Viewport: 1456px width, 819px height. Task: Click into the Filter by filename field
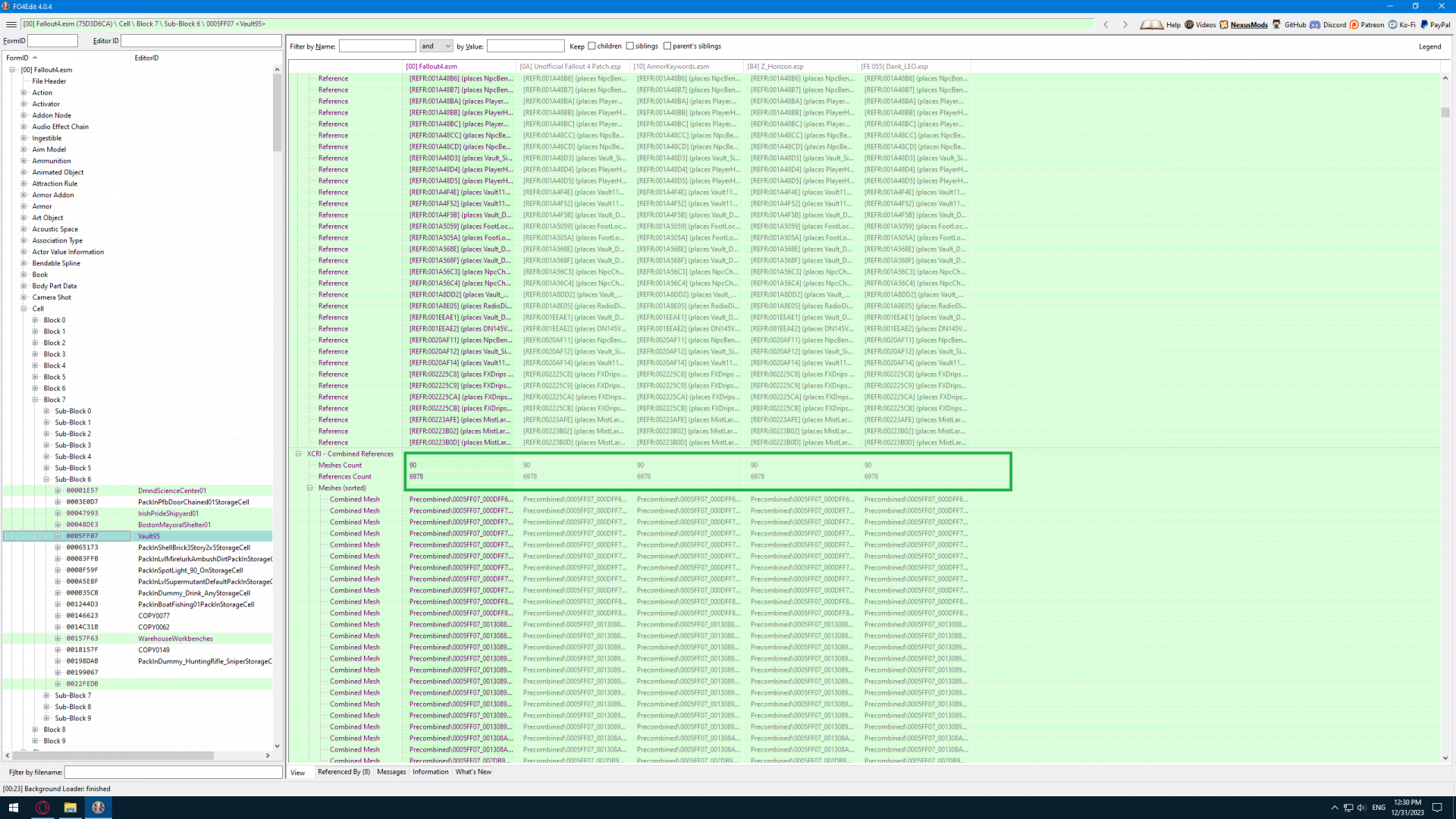click(173, 772)
